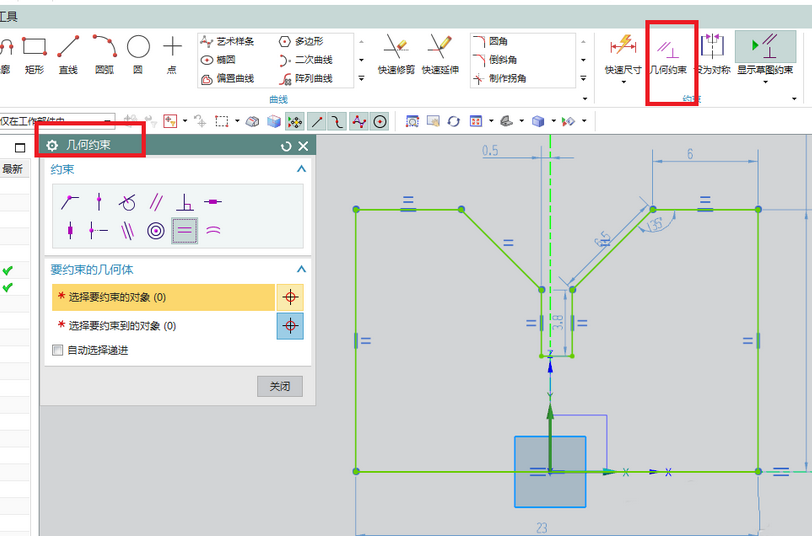This screenshot has width=812, height=536.
Task: Open the Rapid Dimension (快速尺寸) dropdown arrow
Action: [623, 83]
